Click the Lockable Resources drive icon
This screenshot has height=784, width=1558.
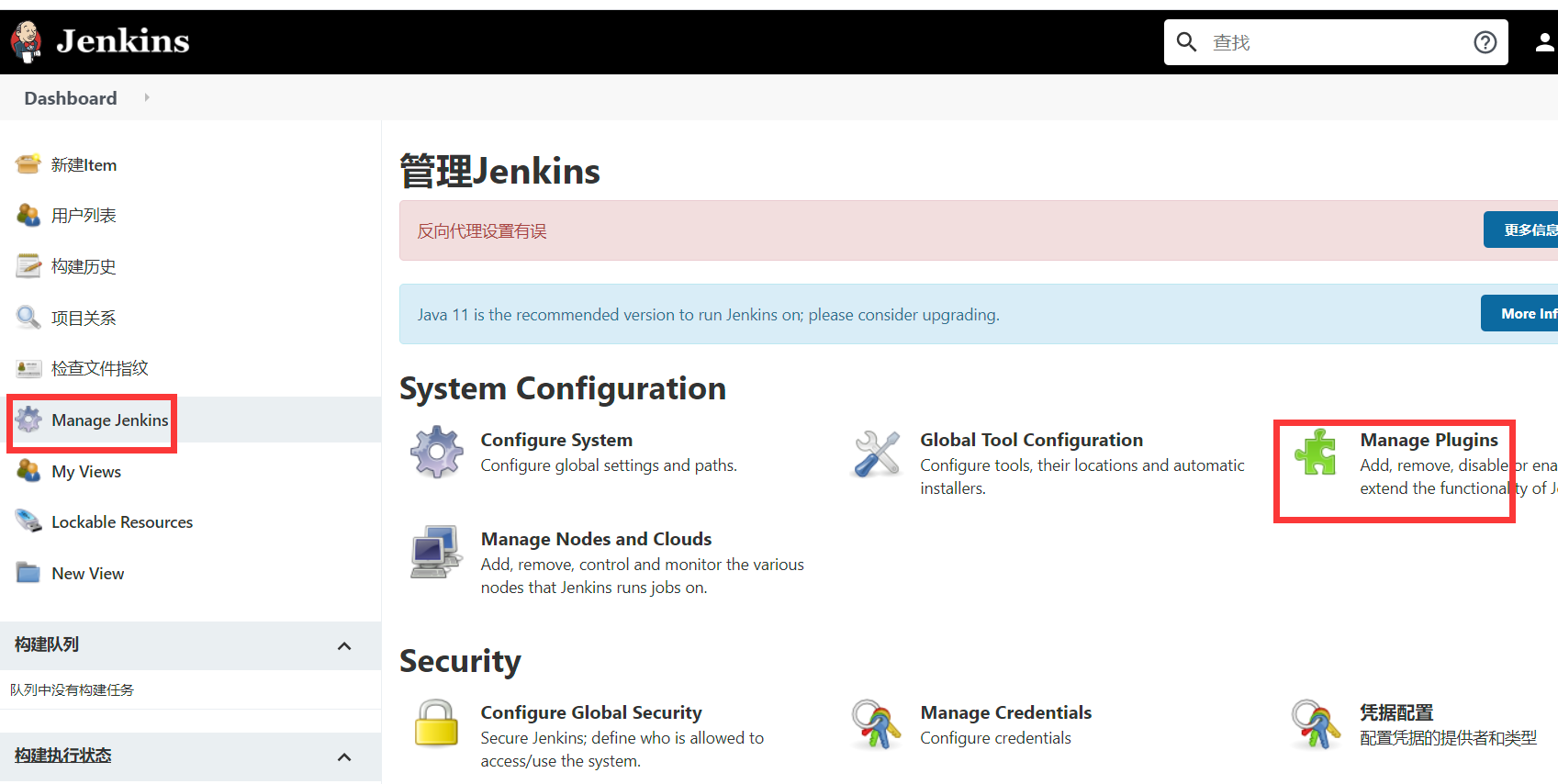tap(28, 521)
